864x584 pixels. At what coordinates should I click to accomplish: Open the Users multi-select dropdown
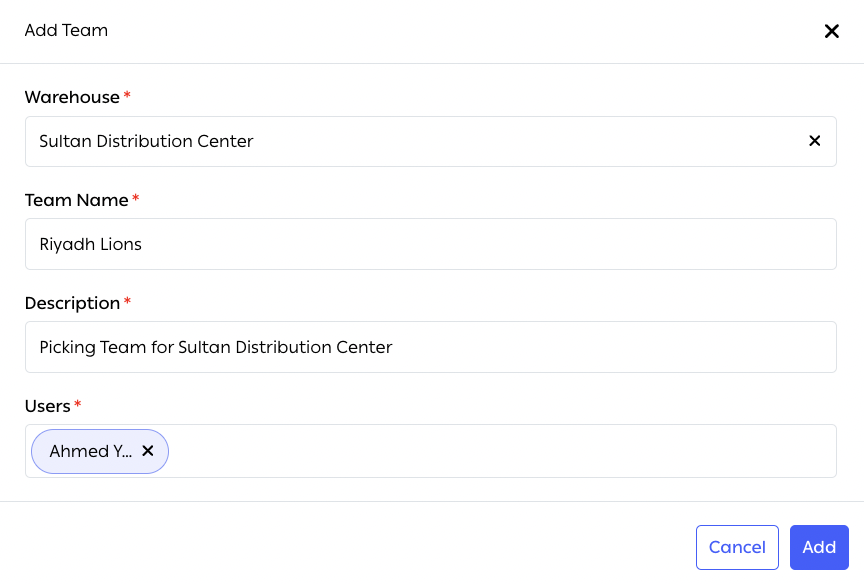tap(500, 451)
